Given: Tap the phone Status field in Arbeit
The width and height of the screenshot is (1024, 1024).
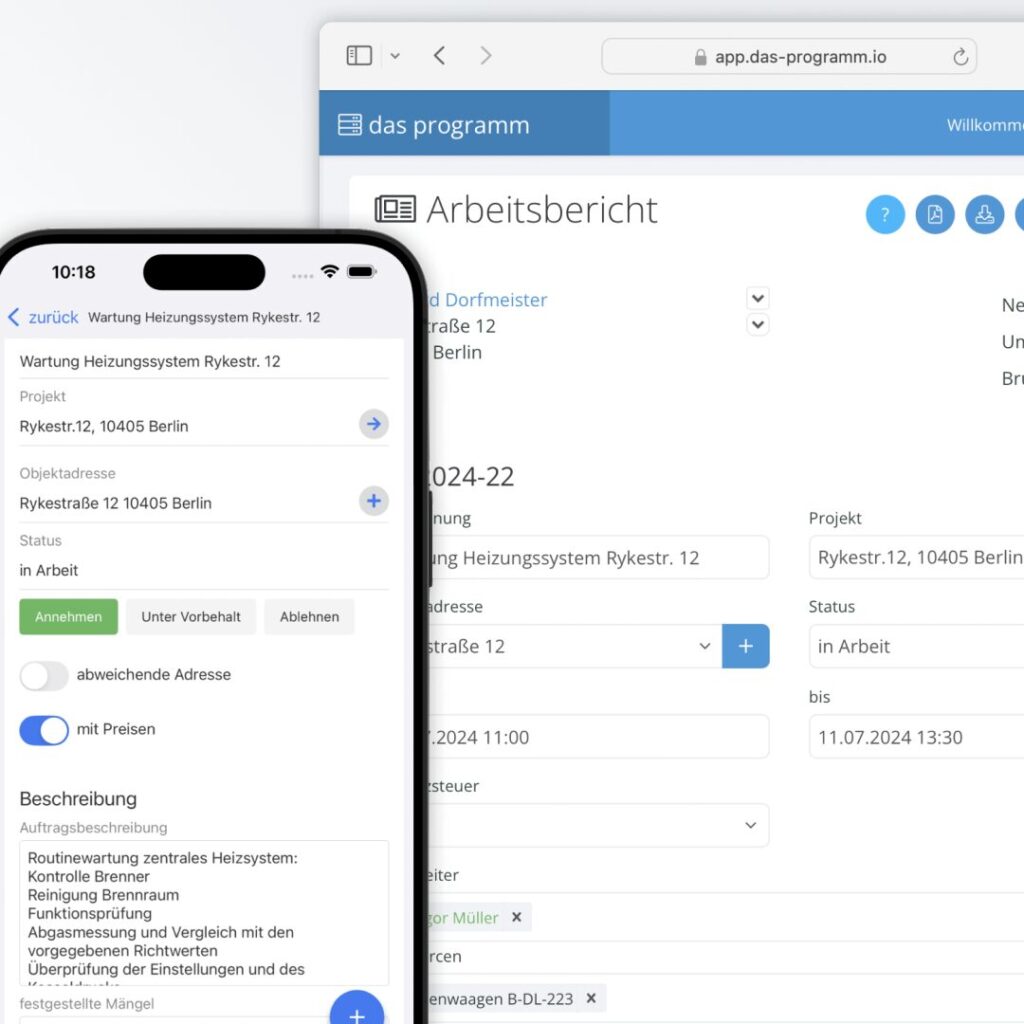Looking at the screenshot, I should (x=204, y=570).
